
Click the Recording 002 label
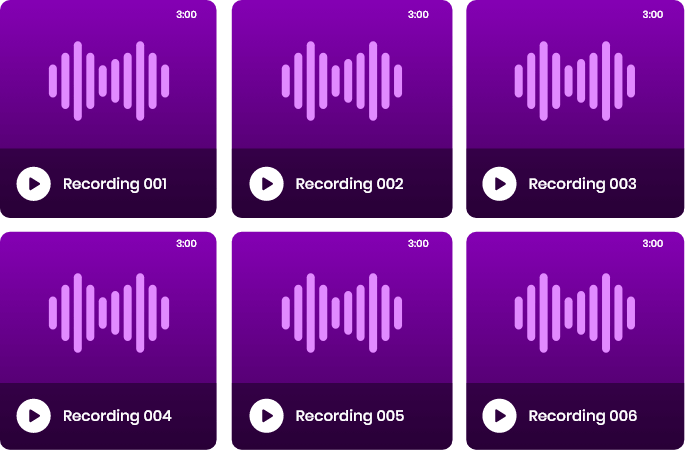pyautogui.click(x=349, y=184)
